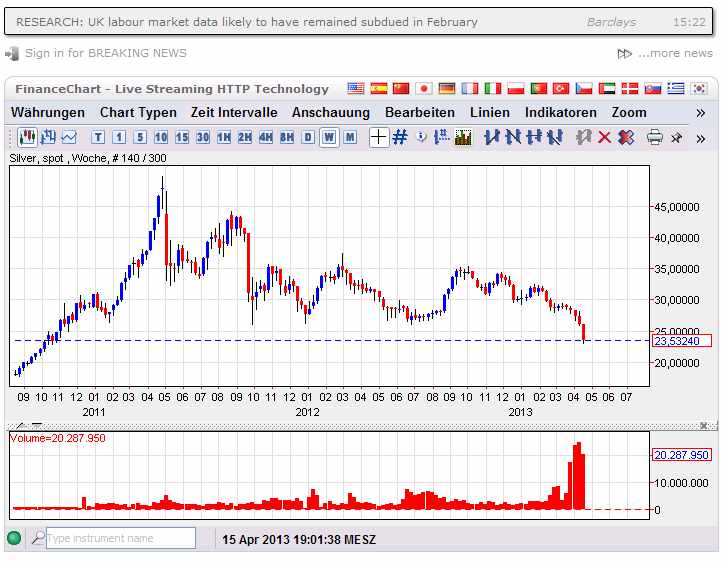The width and height of the screenshot is (726, 565).
Task: Click the toolbar drag handle grip
Action: coord(11,138)
